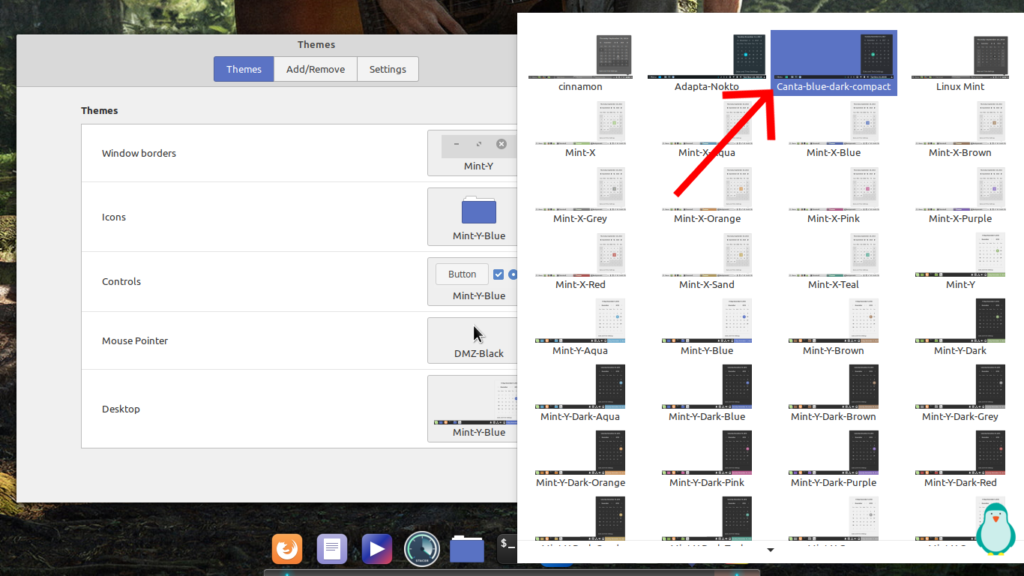Viewport: 1024px width, 576px height.
Task: Toggle the checkbox in Controls preview
Action: tap(498, 274)
